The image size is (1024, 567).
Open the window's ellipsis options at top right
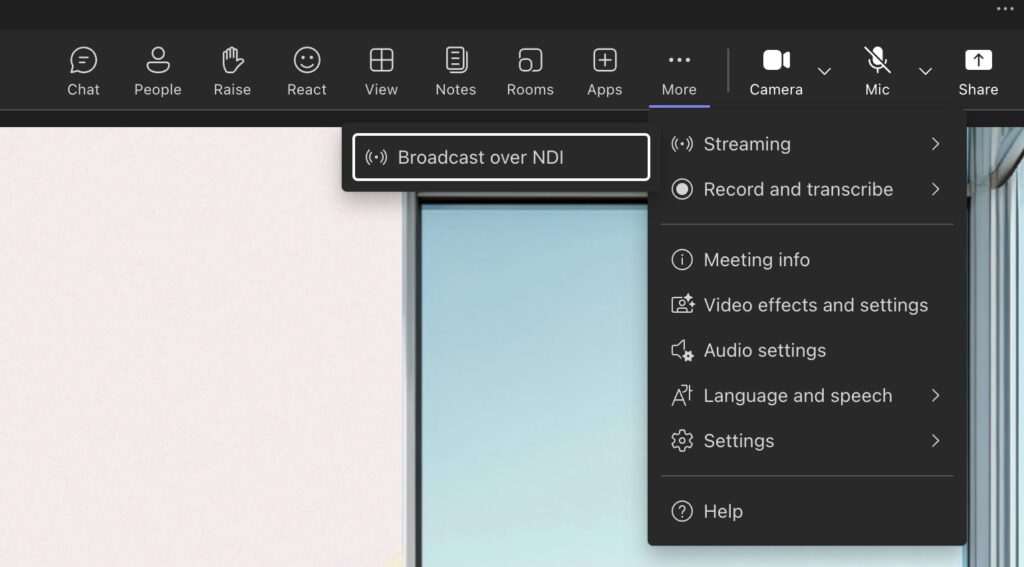coord(1004,8)
